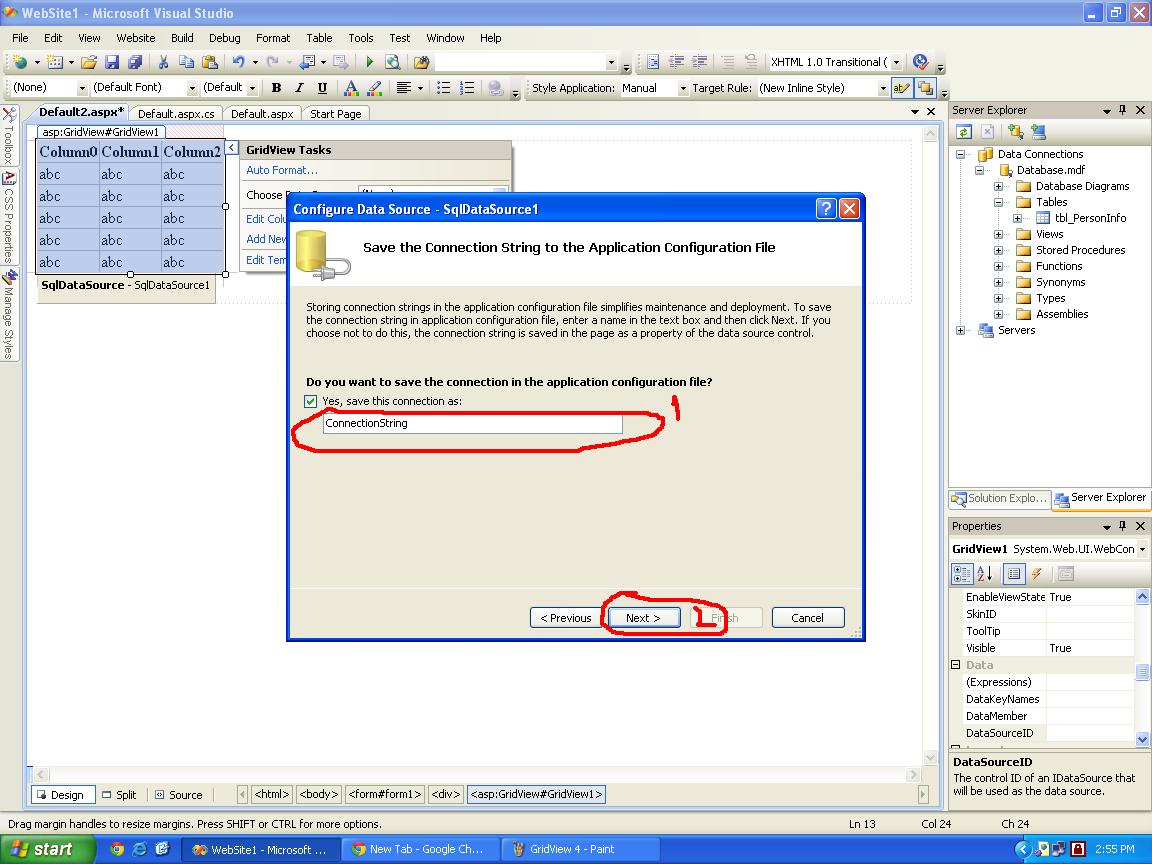1152x864 pixels.
Task: Open the Target Rule dropdown
Action: (x=882, y=88)
